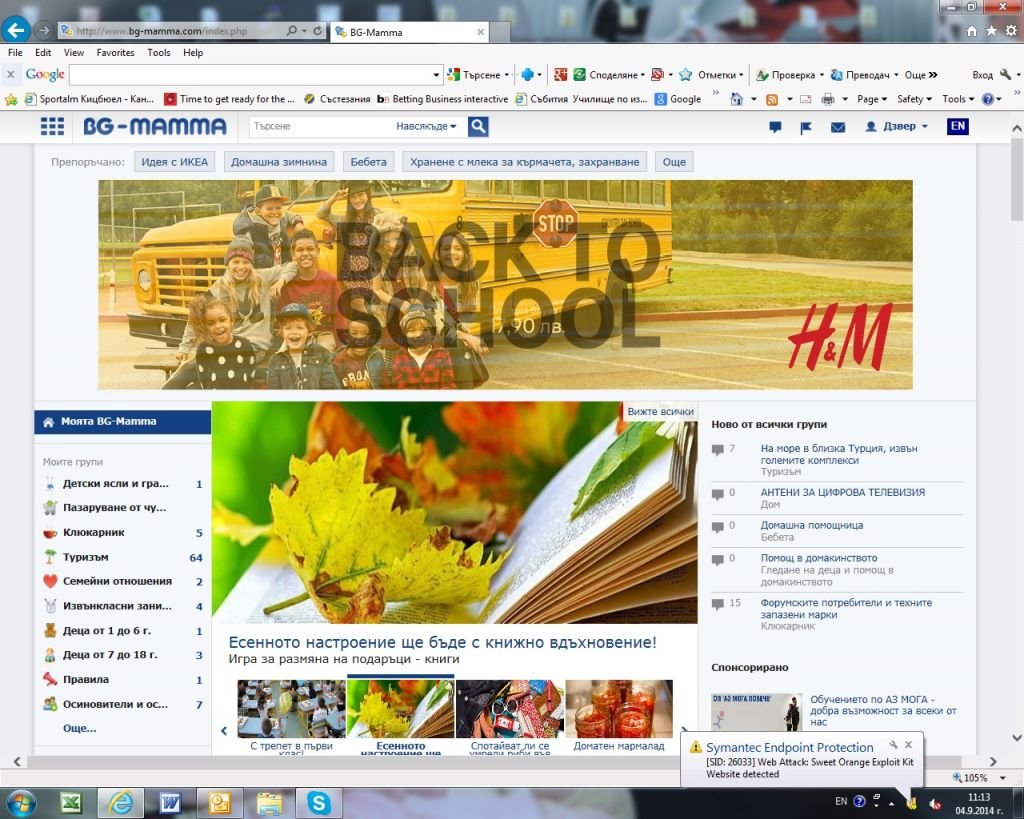Click the carousel previous arrow
The width and height of the screenshot is (1024, 819).
tap(224, 731)
